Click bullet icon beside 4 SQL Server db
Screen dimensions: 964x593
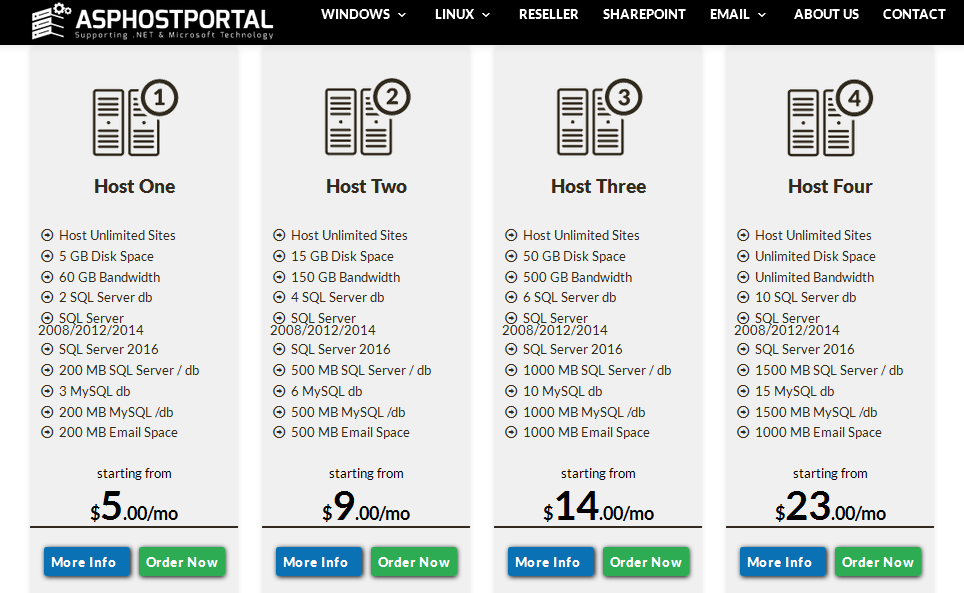[279, 297]
